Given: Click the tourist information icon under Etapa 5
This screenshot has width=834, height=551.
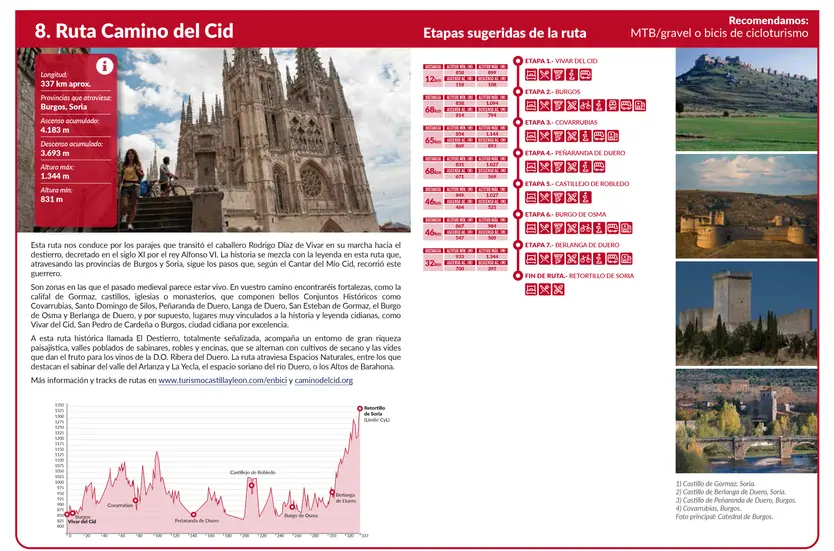Looking at the screenshot, I should pos(586,198).
